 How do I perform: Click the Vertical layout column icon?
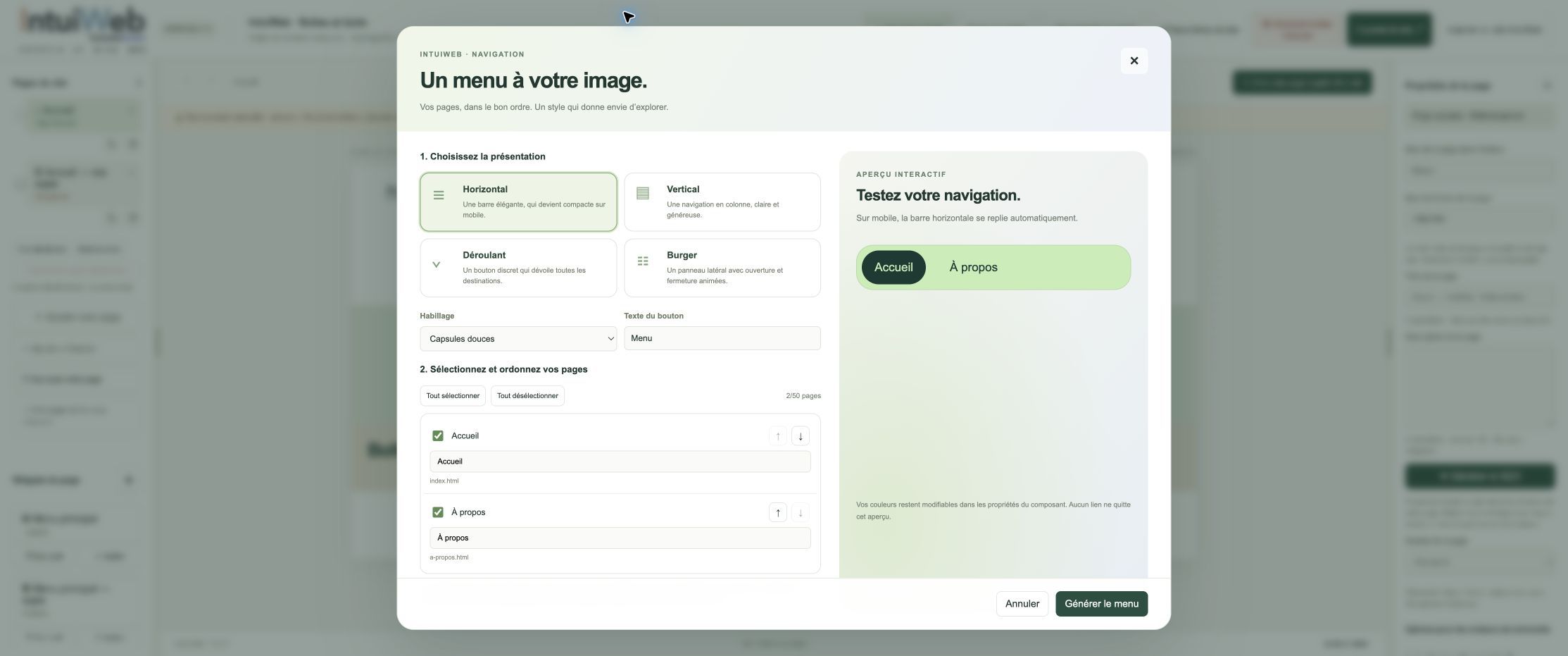click(x=643, y=193)
